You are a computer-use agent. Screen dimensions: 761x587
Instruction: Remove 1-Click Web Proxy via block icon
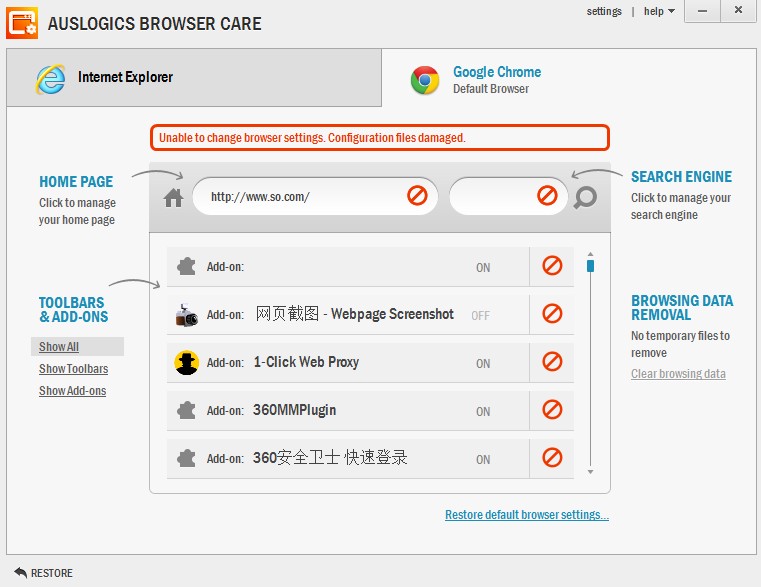(x=552, y=362)
